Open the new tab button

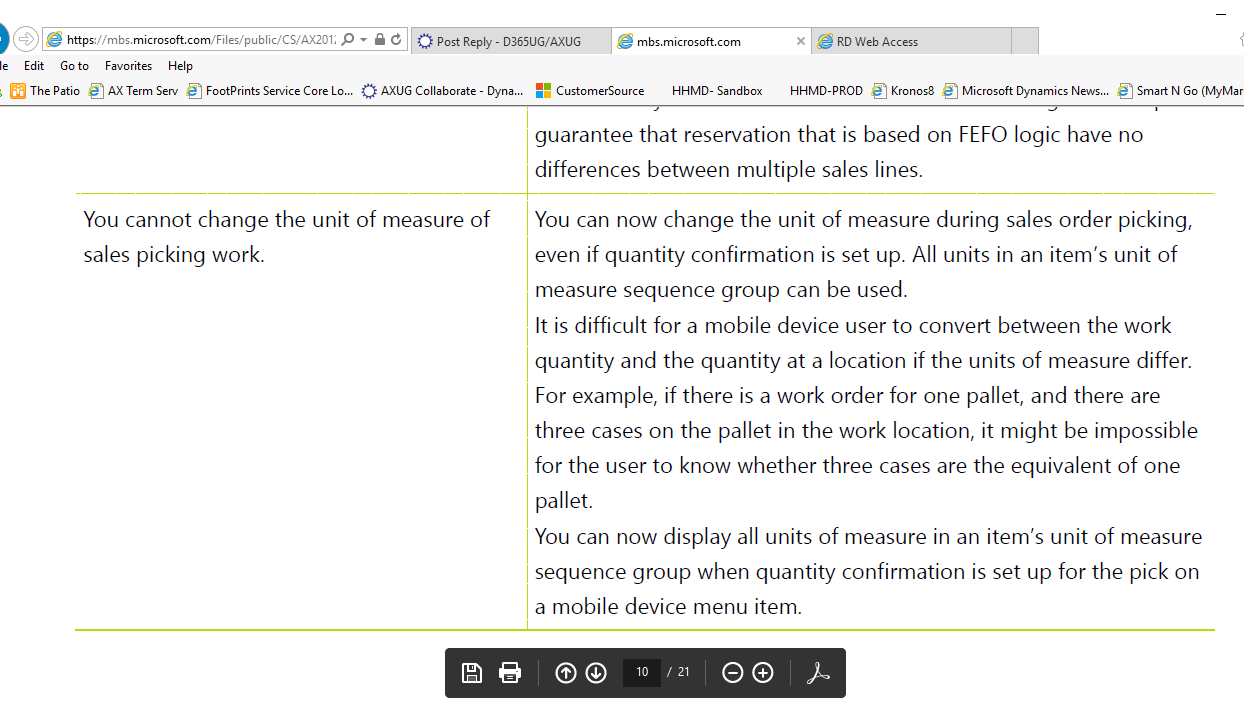[x=1025, y=41]
